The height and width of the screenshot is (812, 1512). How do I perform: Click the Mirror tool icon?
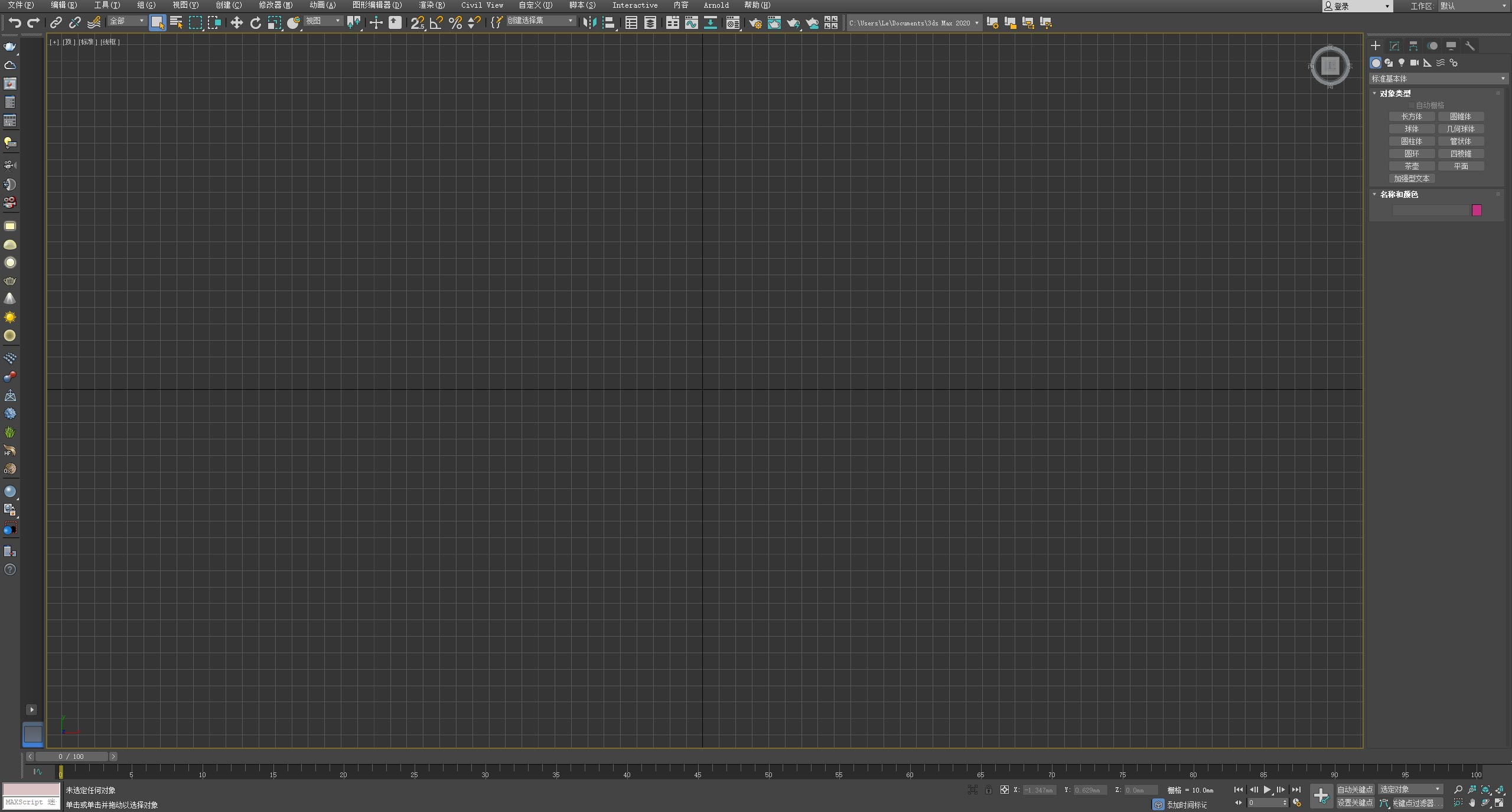589,23
